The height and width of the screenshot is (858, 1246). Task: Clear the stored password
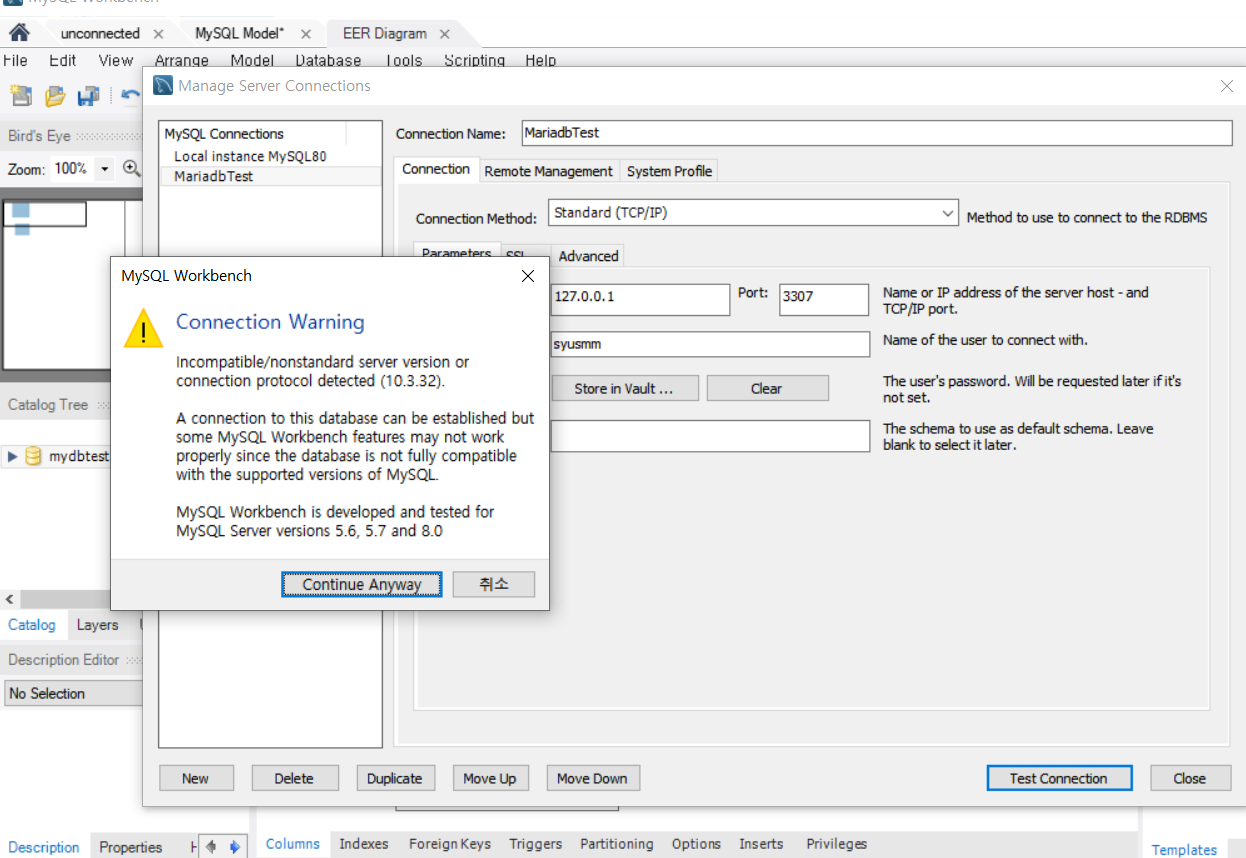[767, 388]
